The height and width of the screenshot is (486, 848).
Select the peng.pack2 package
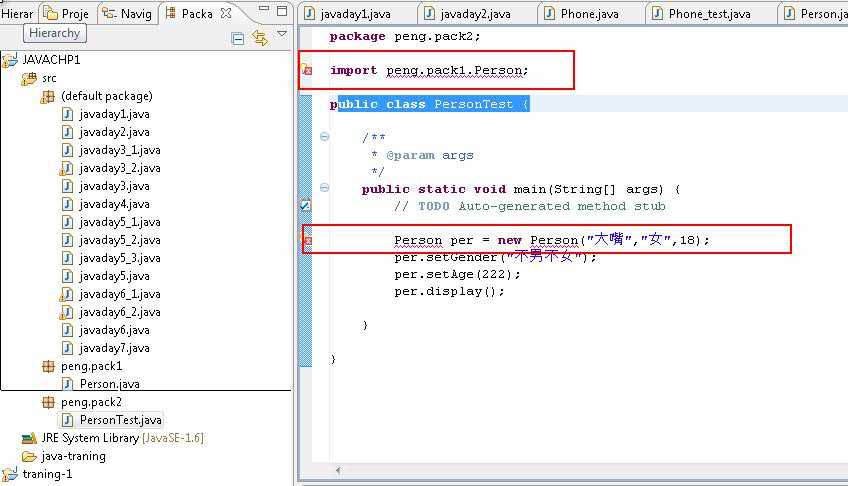point(91,402)
